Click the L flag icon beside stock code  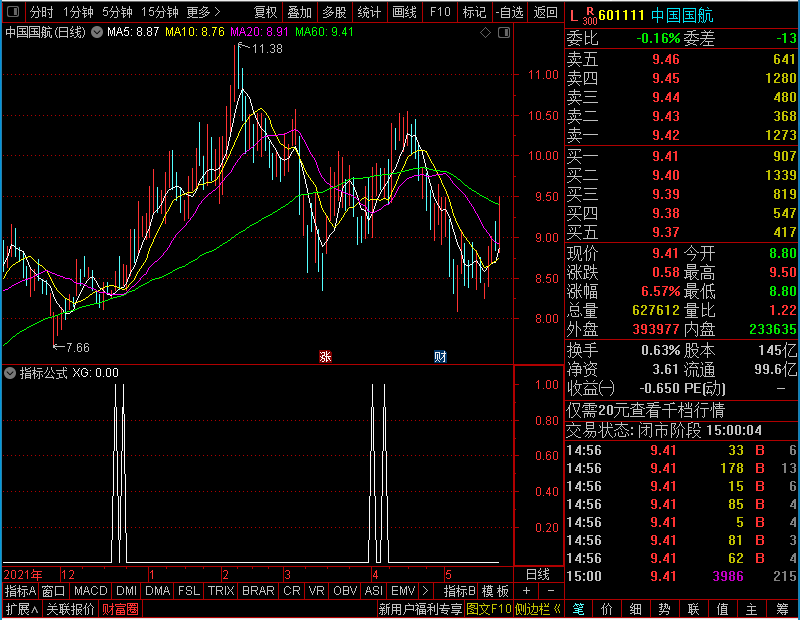pos(574,16)
